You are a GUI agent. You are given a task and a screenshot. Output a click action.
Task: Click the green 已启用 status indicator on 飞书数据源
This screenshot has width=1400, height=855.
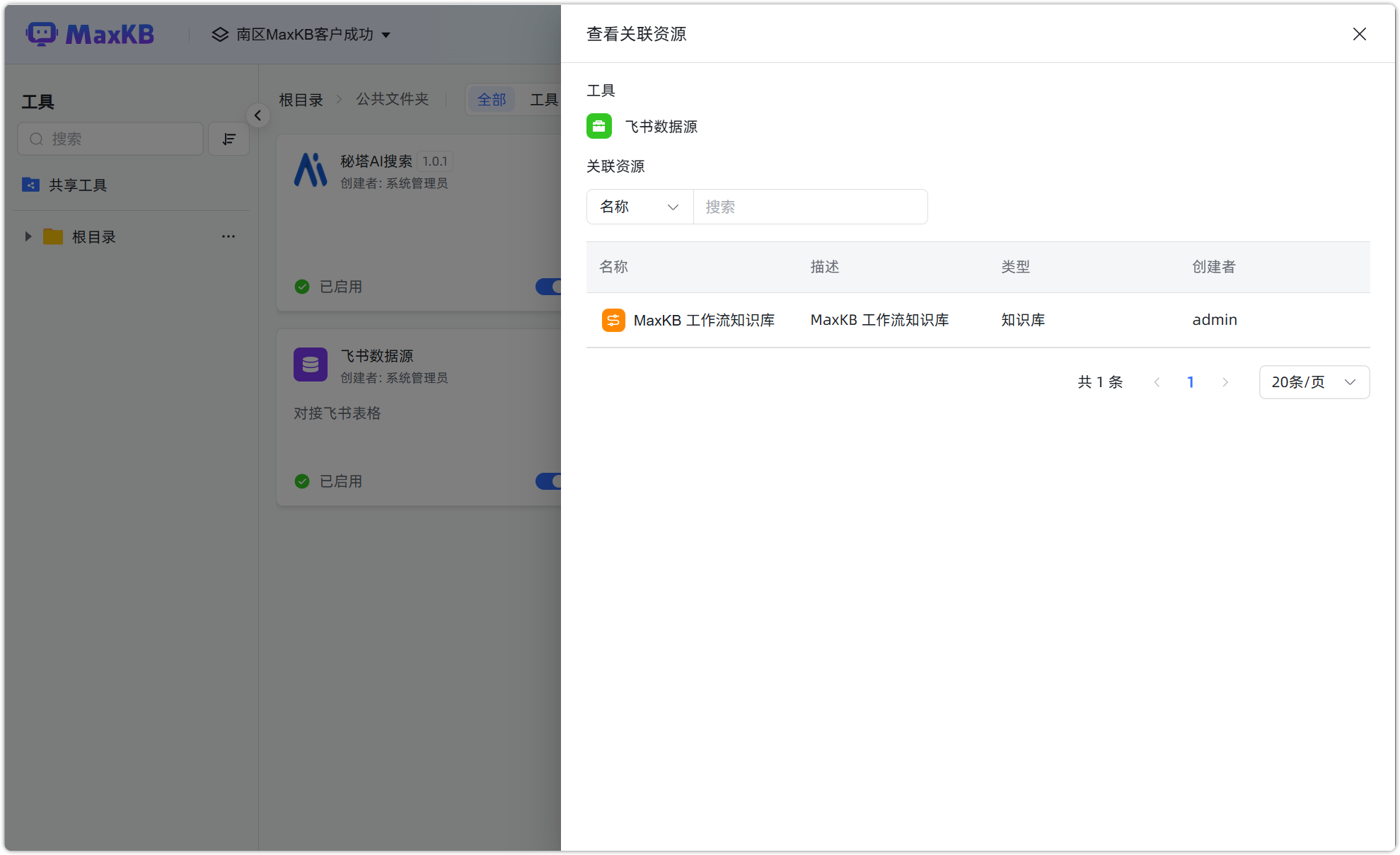point(302,481)
